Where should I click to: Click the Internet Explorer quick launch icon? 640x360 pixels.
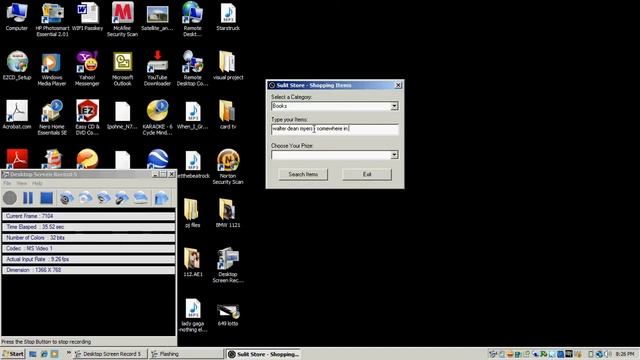(44, 354)
